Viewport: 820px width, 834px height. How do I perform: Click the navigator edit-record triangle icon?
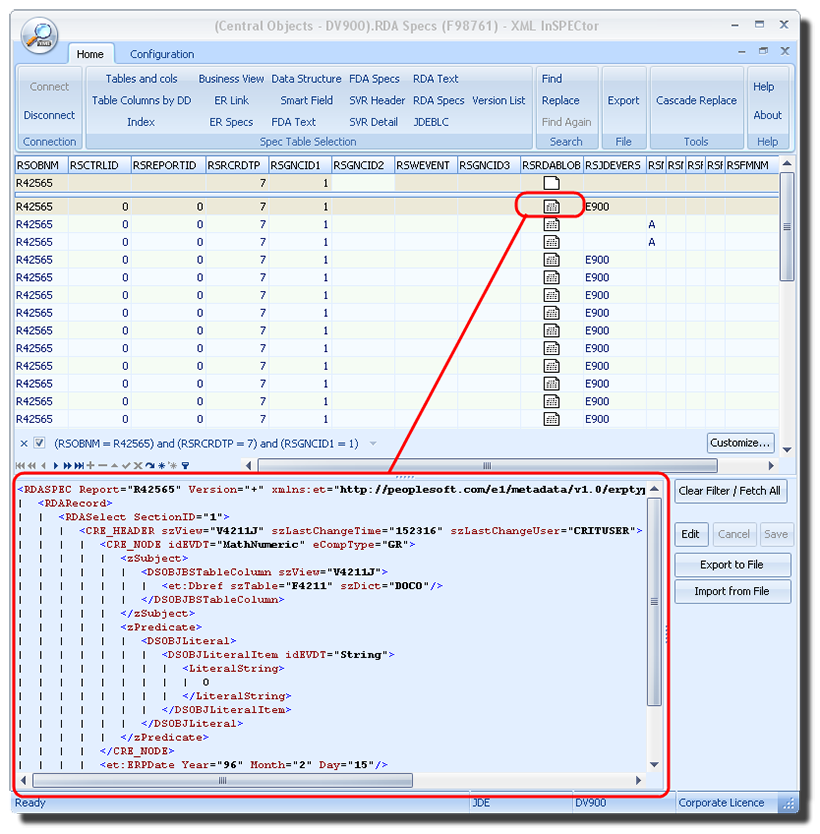coord(114,465)
